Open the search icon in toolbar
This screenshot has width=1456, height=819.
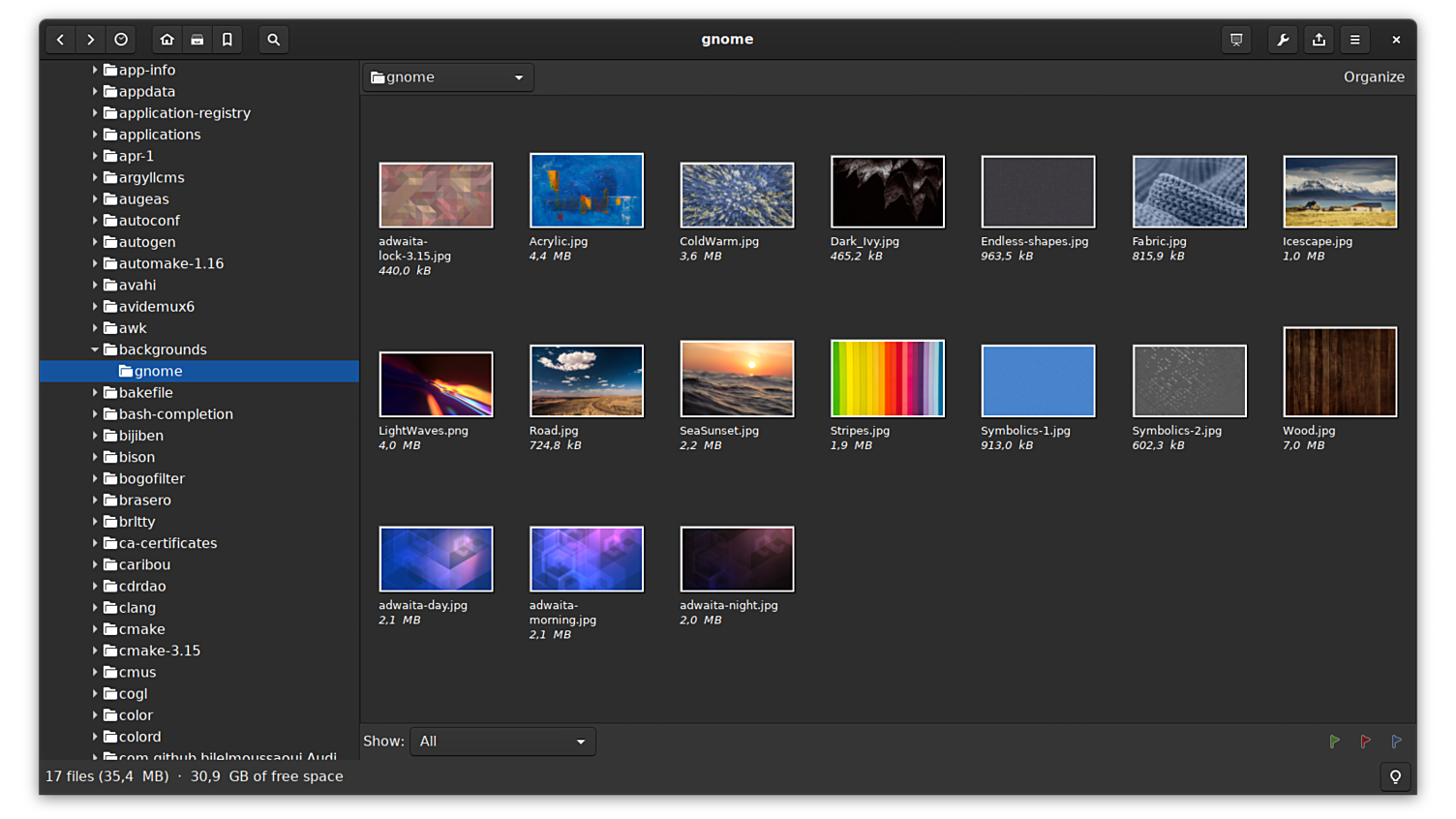tap(274, 40)
